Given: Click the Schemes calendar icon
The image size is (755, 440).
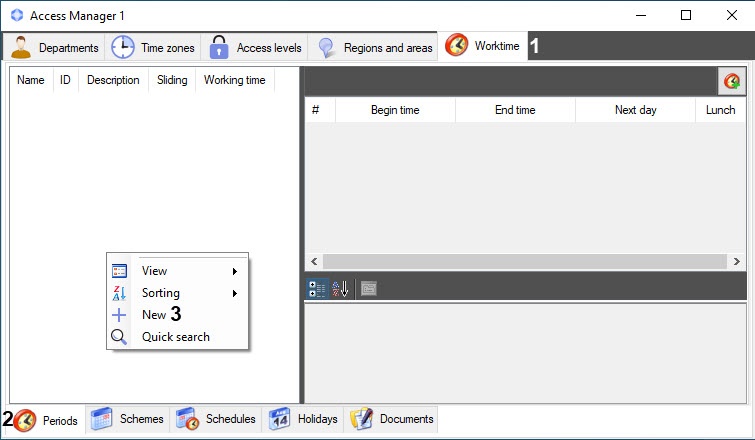Looking at the screenshot, I should 101,419.
